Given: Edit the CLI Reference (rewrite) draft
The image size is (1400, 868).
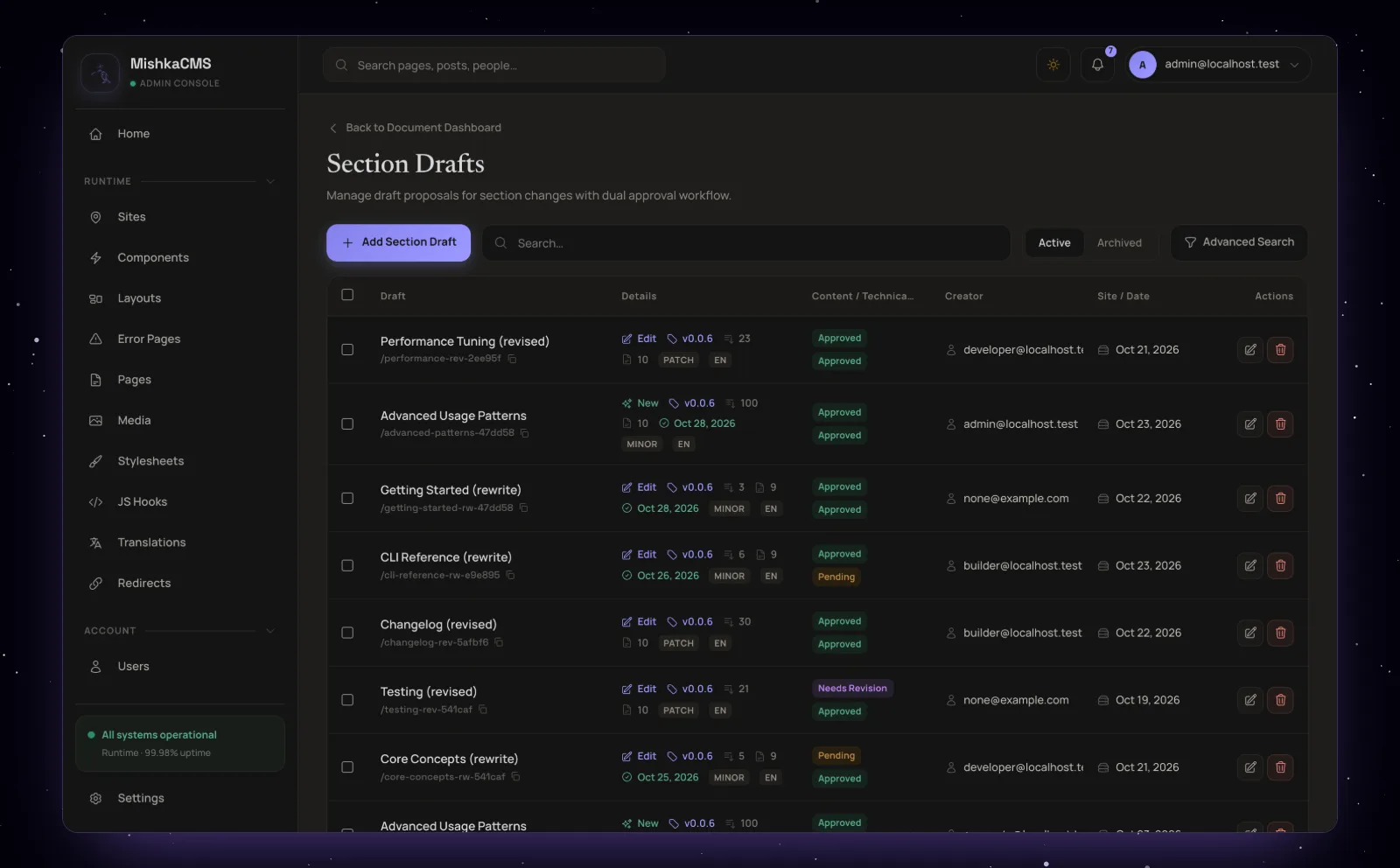Looking at the screenshot, I should click(x=1250, y=566).
